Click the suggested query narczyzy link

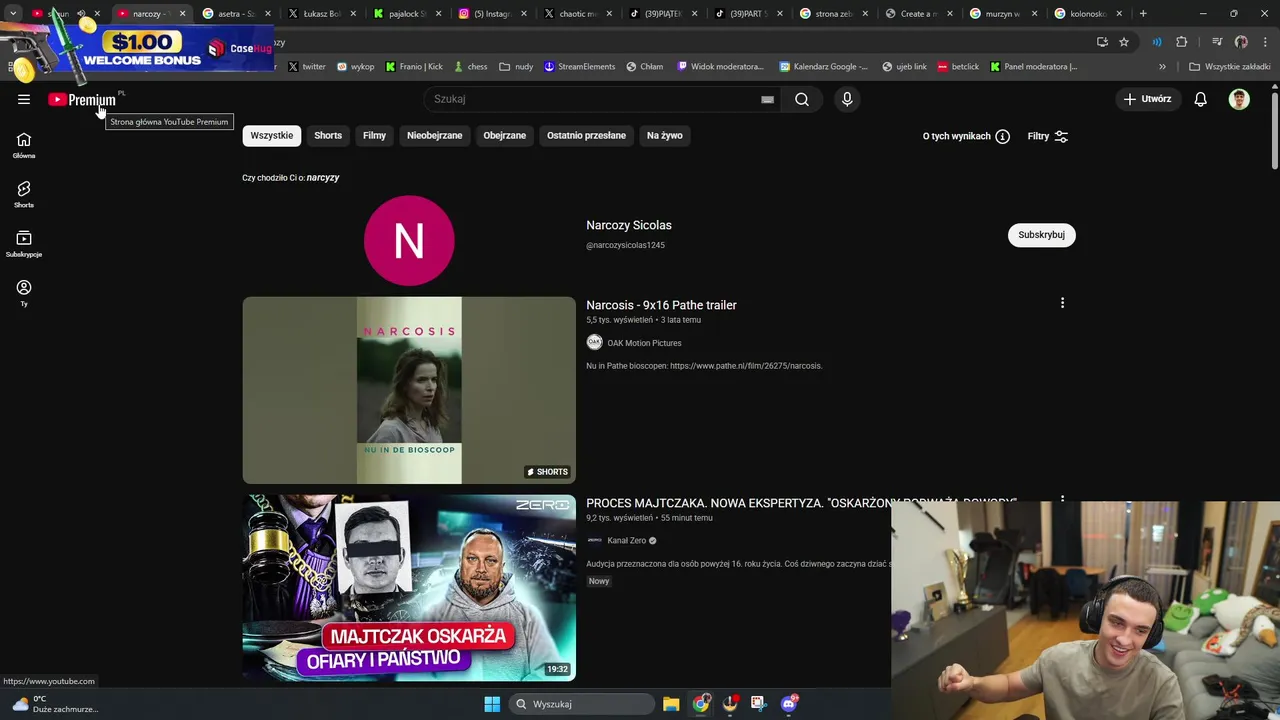(x=323, y=178)
